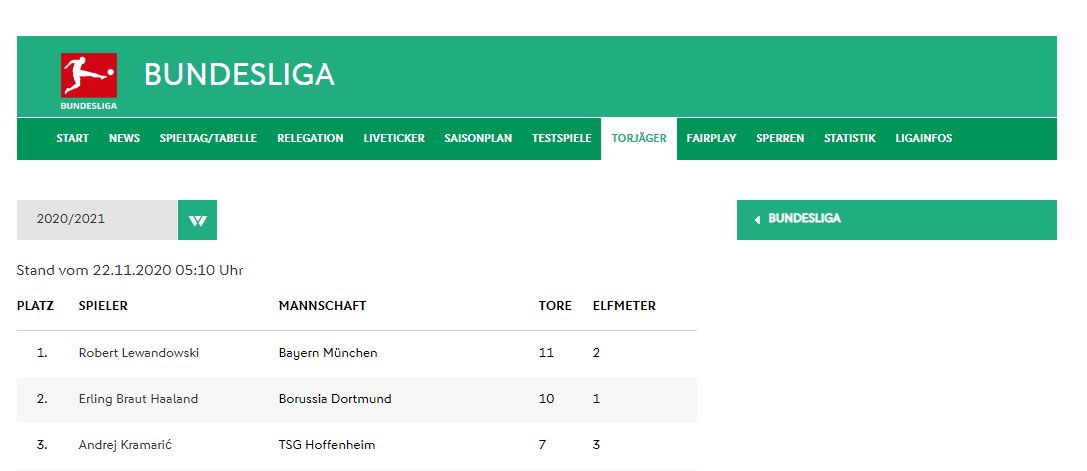Click the BUNDESLIGA header title
Image resolution: width=1087 pixels, height=471 pixels.
[239, 74]
